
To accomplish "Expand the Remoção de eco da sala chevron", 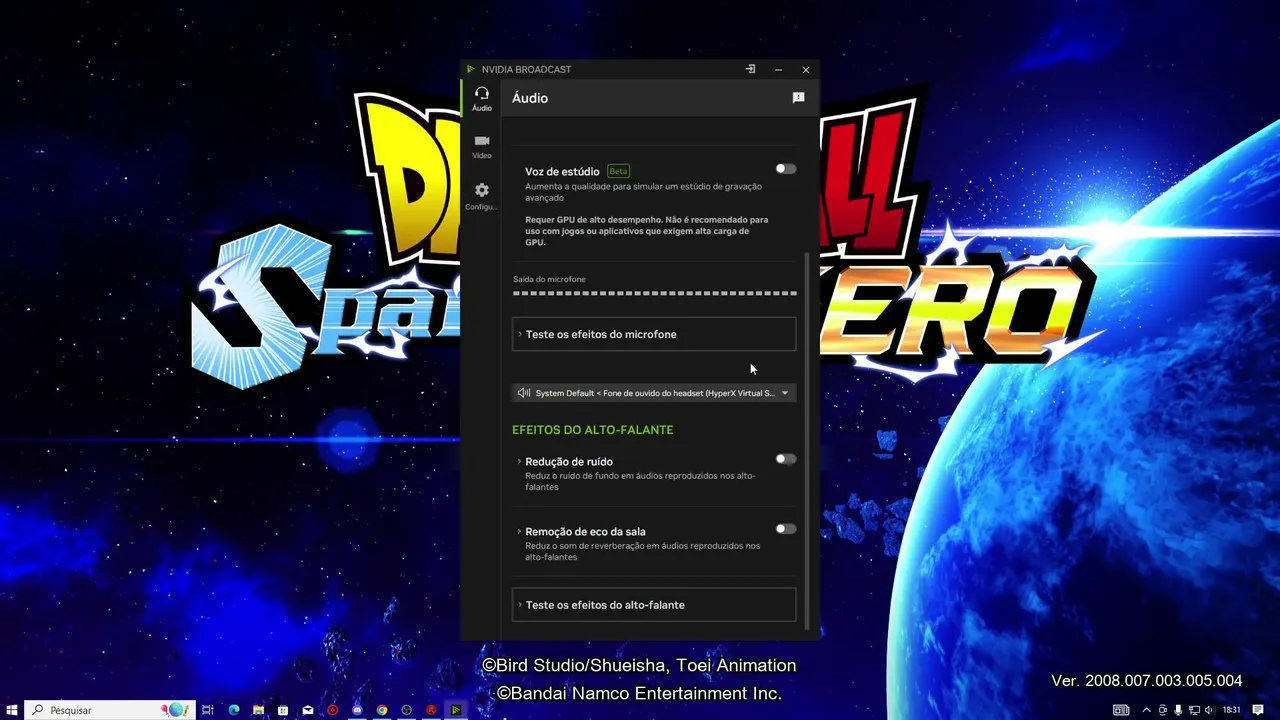I will coord(519,531).
